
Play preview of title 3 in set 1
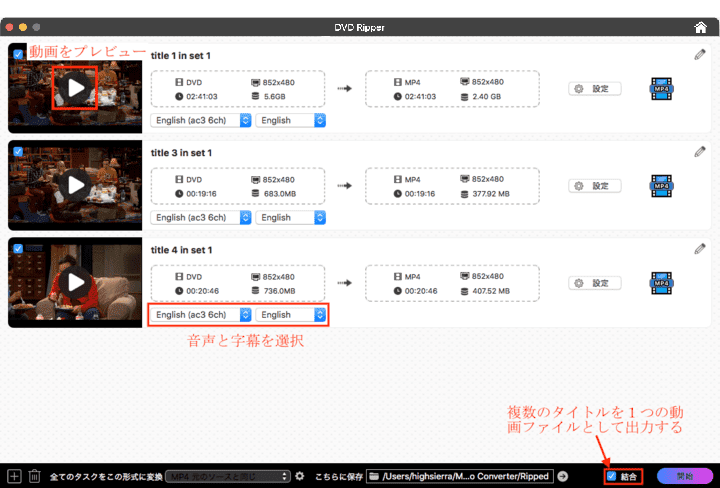[75, 185]
